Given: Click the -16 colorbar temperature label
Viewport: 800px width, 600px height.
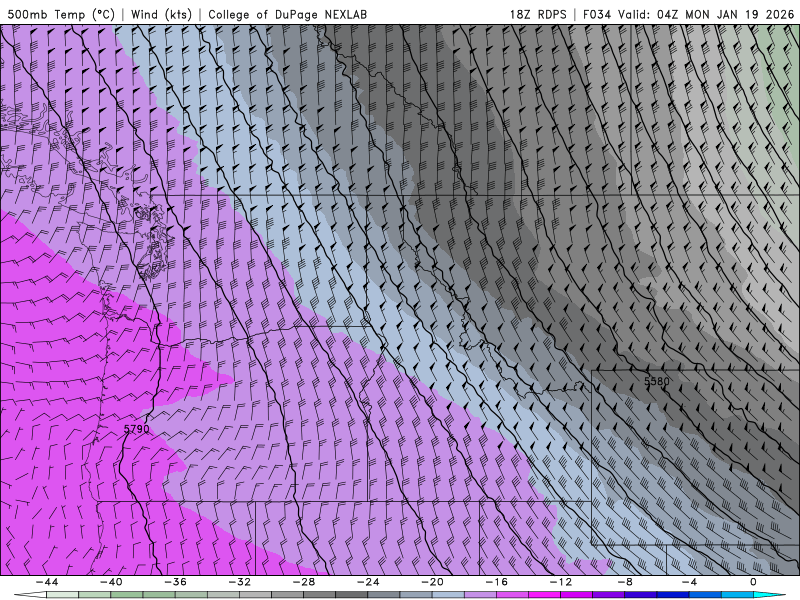Looking at the screenshot, I should click(497, 582).
